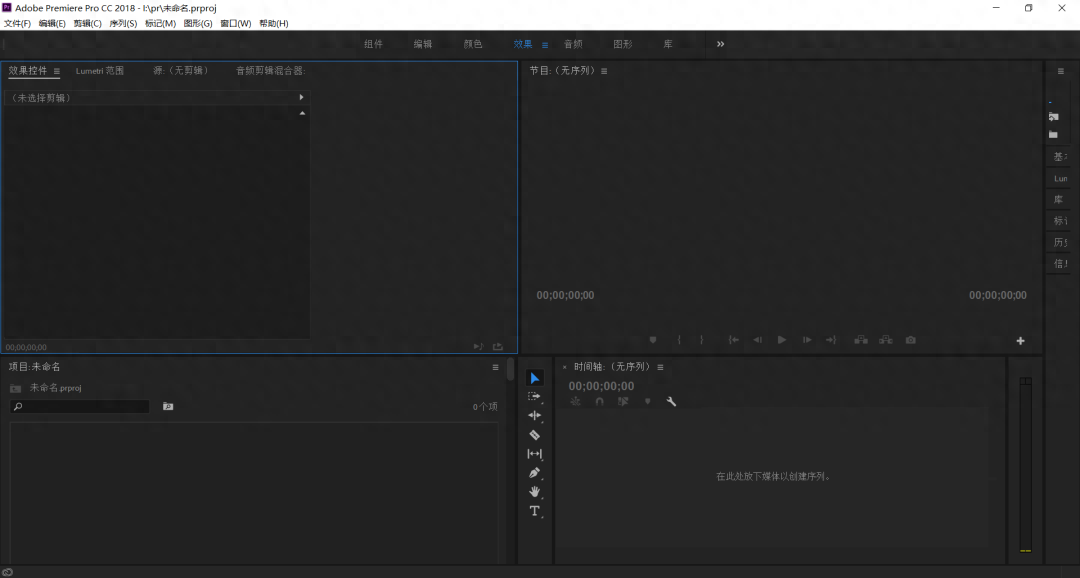Click the New Bin icon beside project search

point(168,406)
